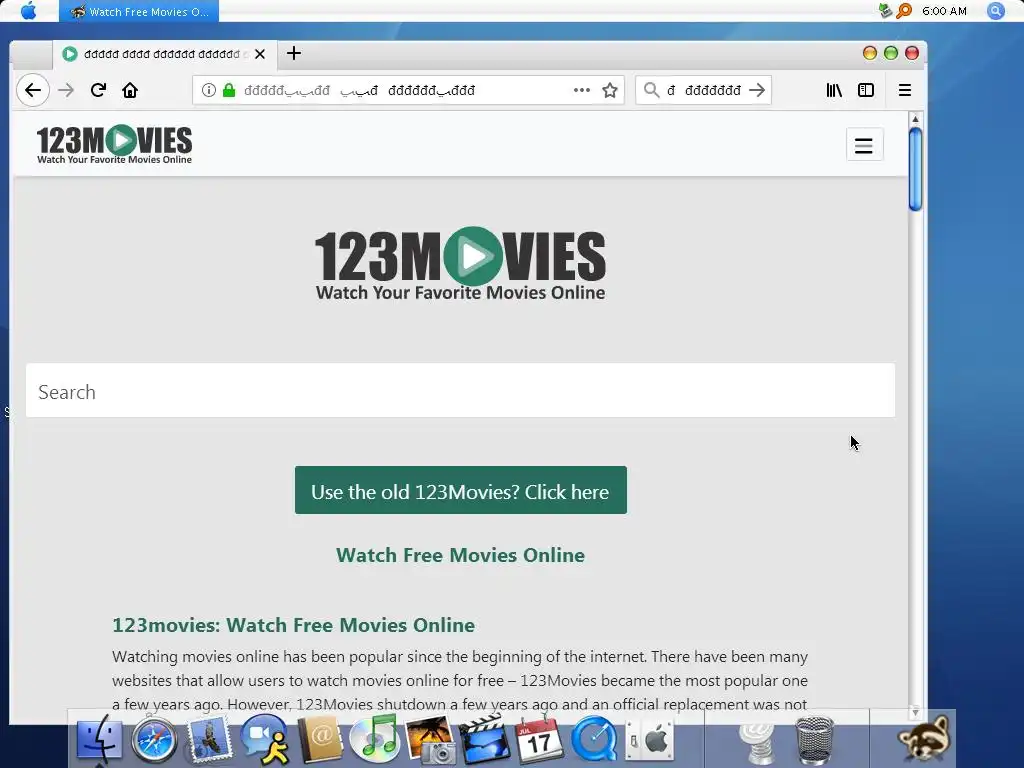Open a new tab with plus button
This screenshot has width=1024, height=768.
pyautogui.click(x=294, y=54)
